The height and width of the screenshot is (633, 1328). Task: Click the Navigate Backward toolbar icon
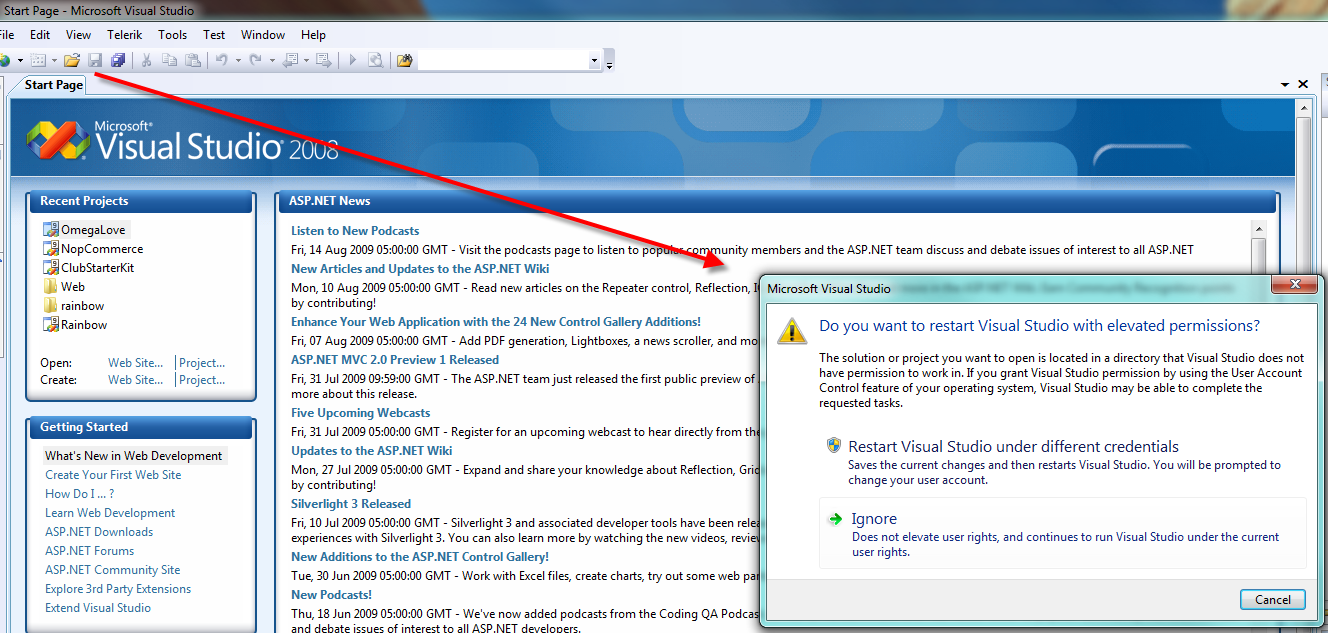290,60
